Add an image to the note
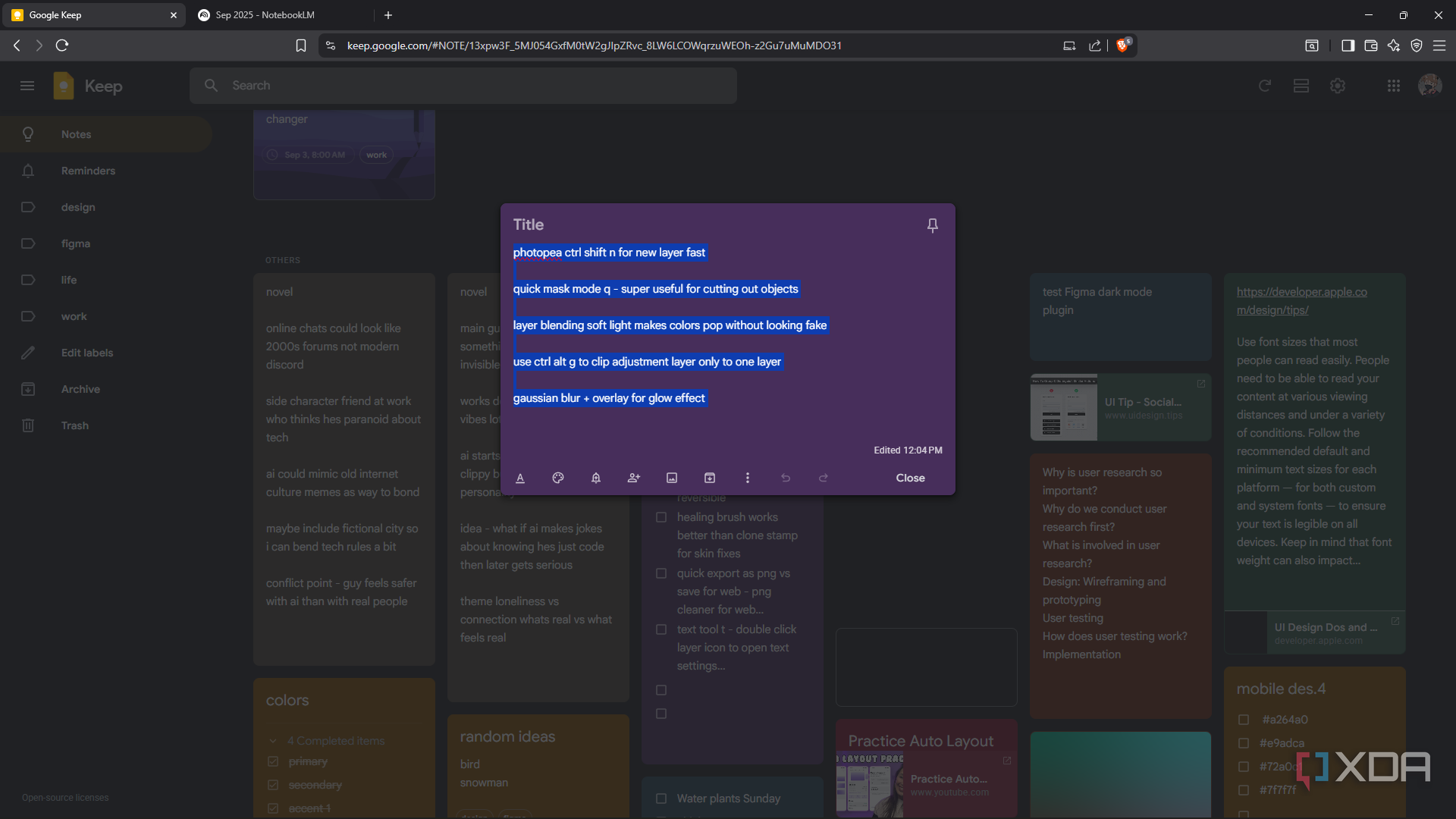The width and height of the screenshot is (1456, 819). click(x=672, y=478)
